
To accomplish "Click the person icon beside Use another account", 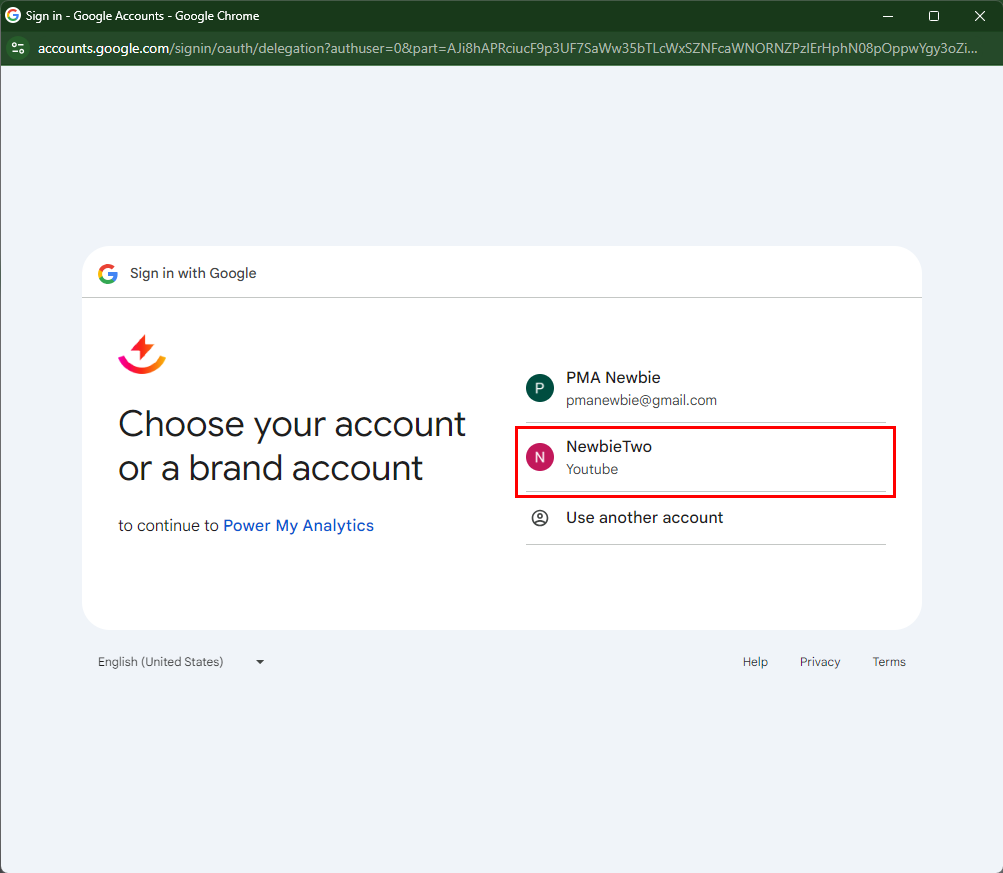I will click(540, 518).
